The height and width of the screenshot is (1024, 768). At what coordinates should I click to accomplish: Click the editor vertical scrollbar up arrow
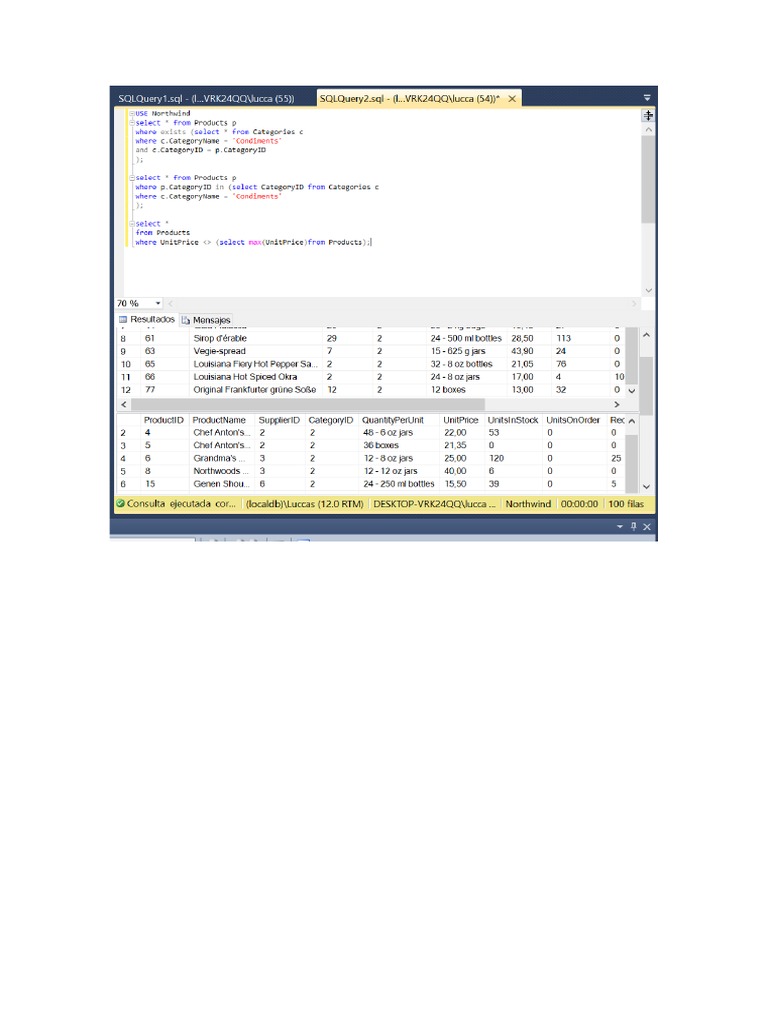(648, 130)
